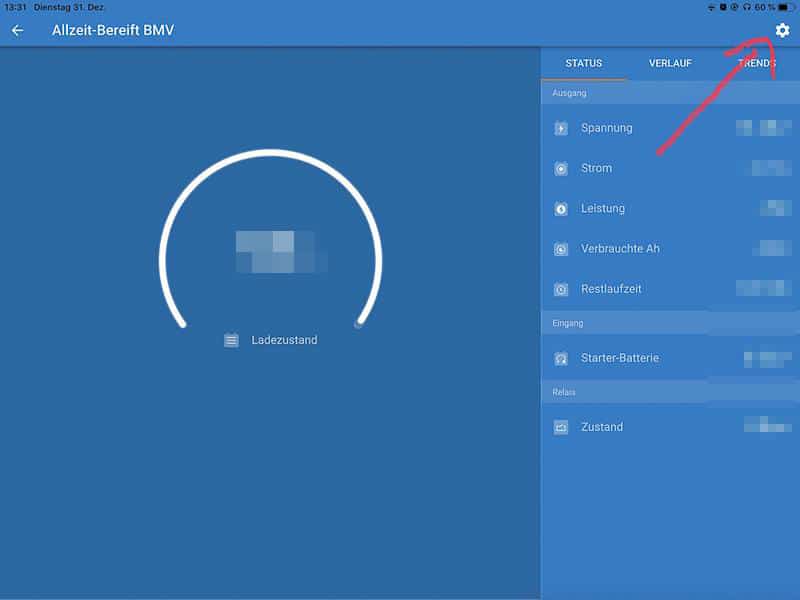This screenshot has height=600, width=800.
Task: Click the Restlaufzeit clock icon
Action: click(561, 290)
